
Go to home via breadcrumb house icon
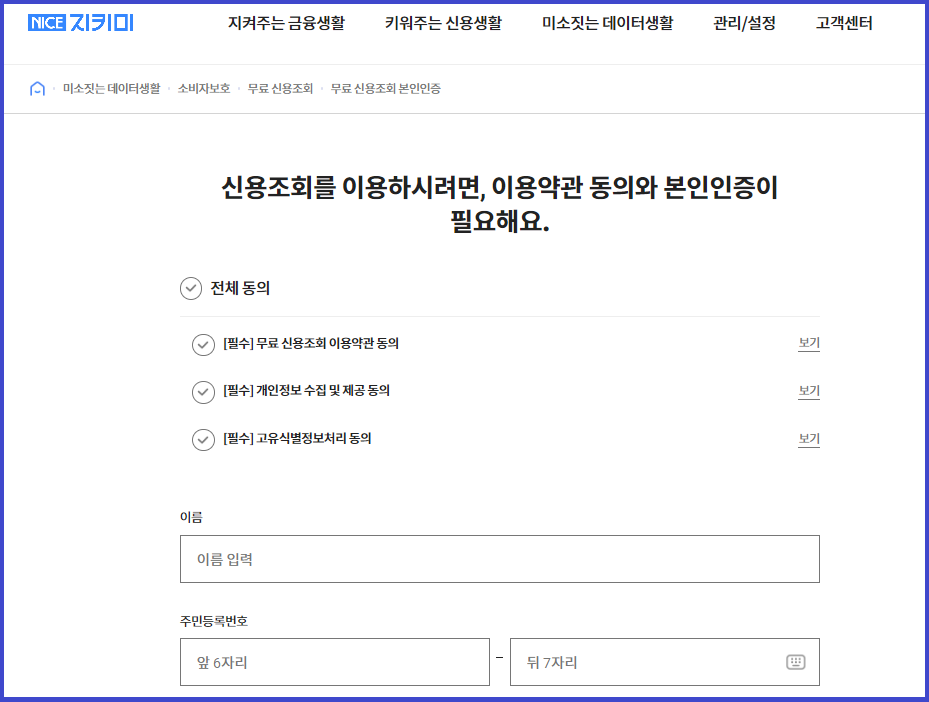37,89
